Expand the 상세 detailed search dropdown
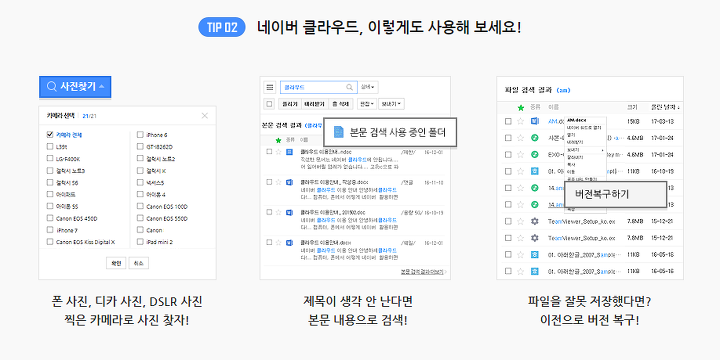 point(368,87)
